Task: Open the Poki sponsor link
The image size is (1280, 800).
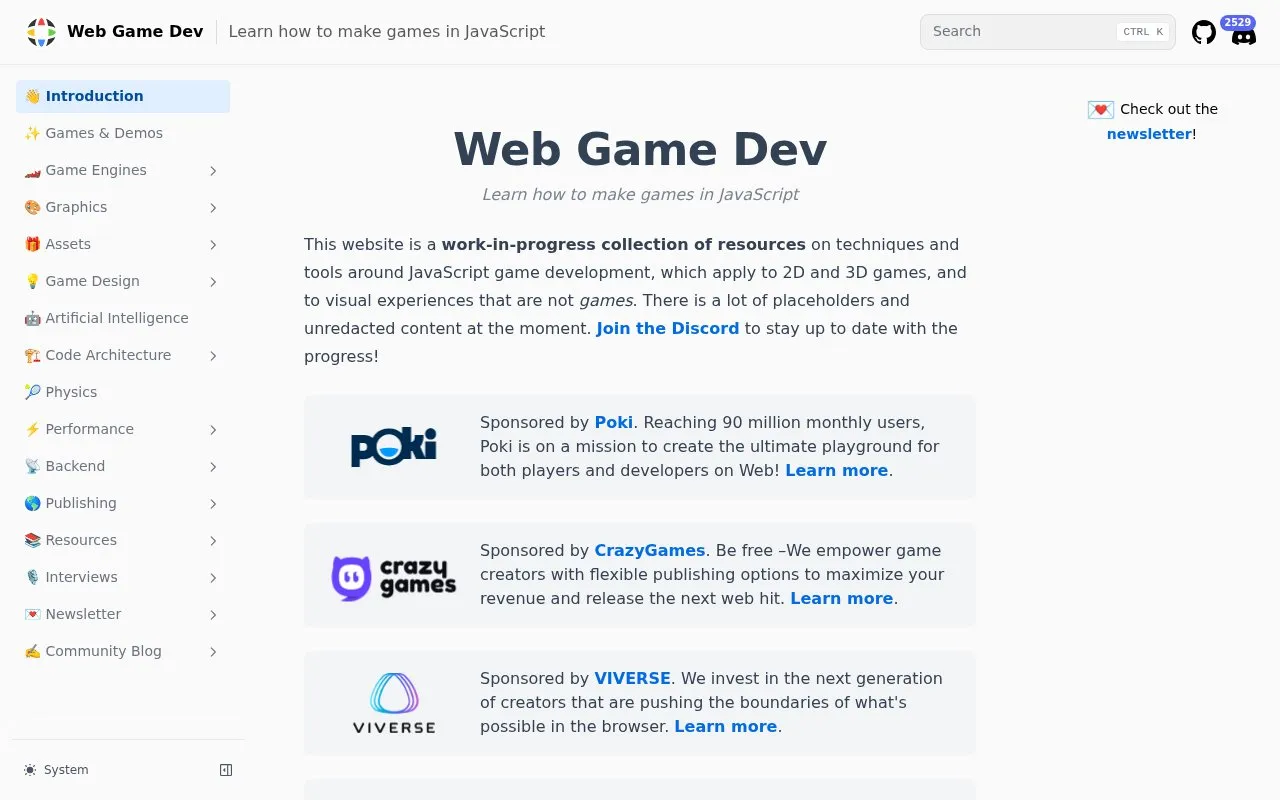Action: (613, 422)
